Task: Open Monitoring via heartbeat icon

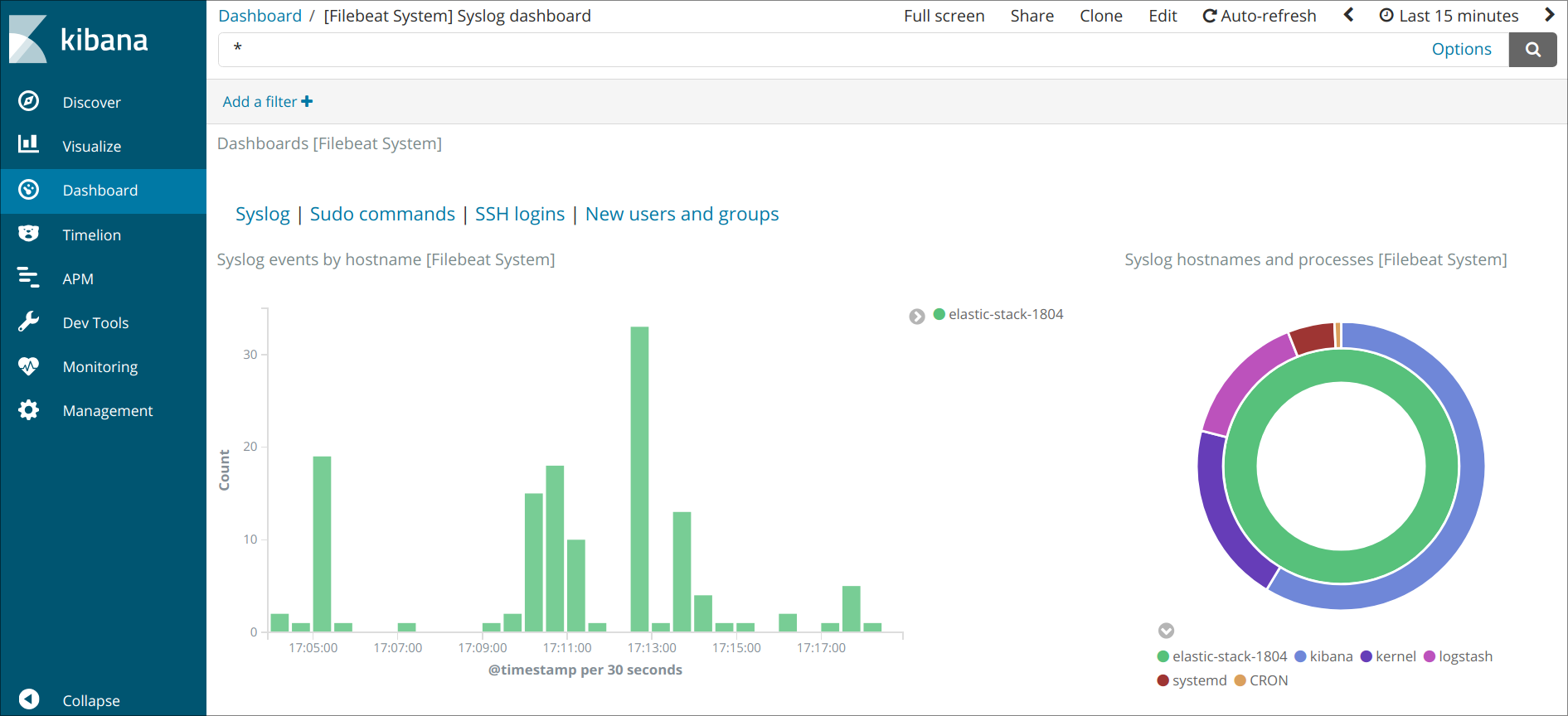Action: coord(28,365)
